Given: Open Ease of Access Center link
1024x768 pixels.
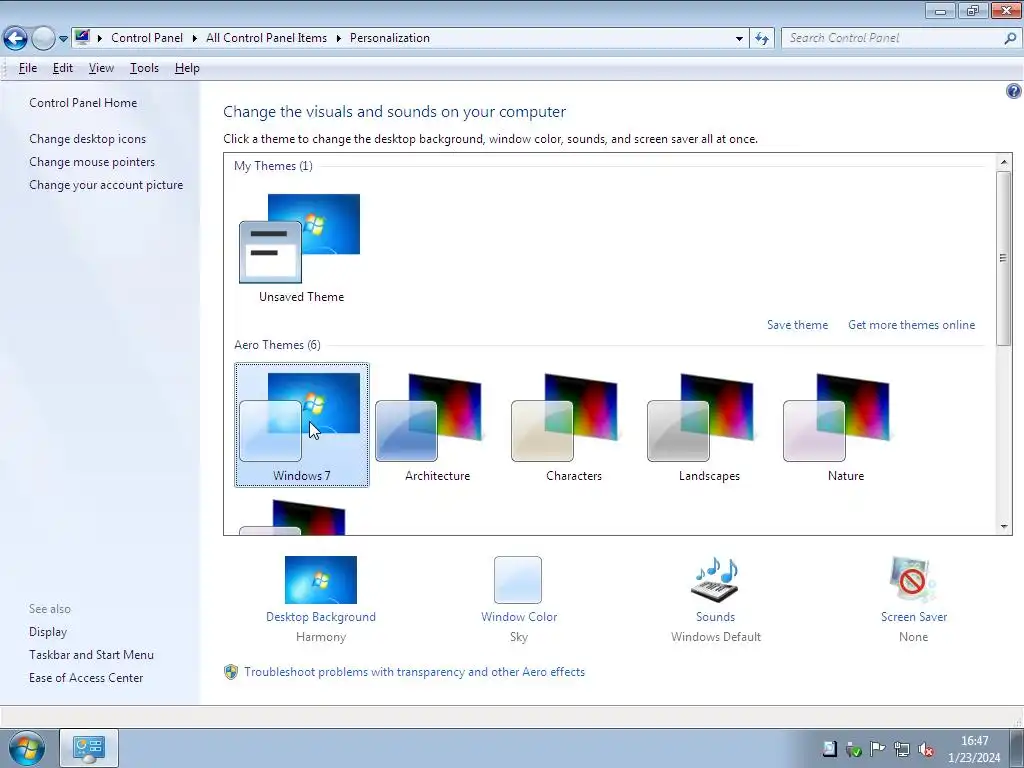Looking at the screenshot, I should point(86,678).
